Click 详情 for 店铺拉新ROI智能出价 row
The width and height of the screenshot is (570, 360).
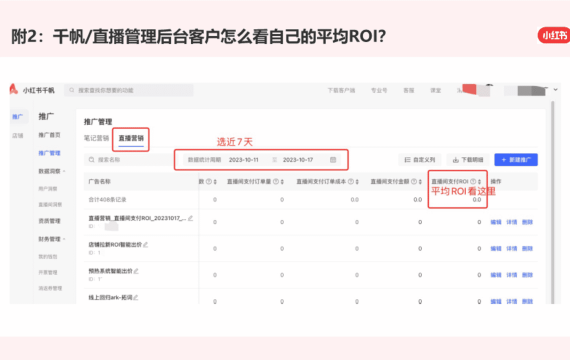pyautogui.click(x=511, y=249)
